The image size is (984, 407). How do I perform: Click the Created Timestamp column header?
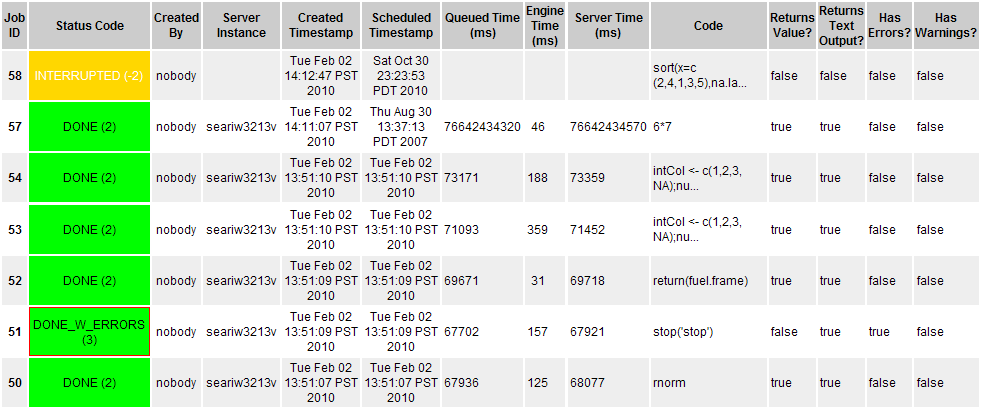[320, 25]
